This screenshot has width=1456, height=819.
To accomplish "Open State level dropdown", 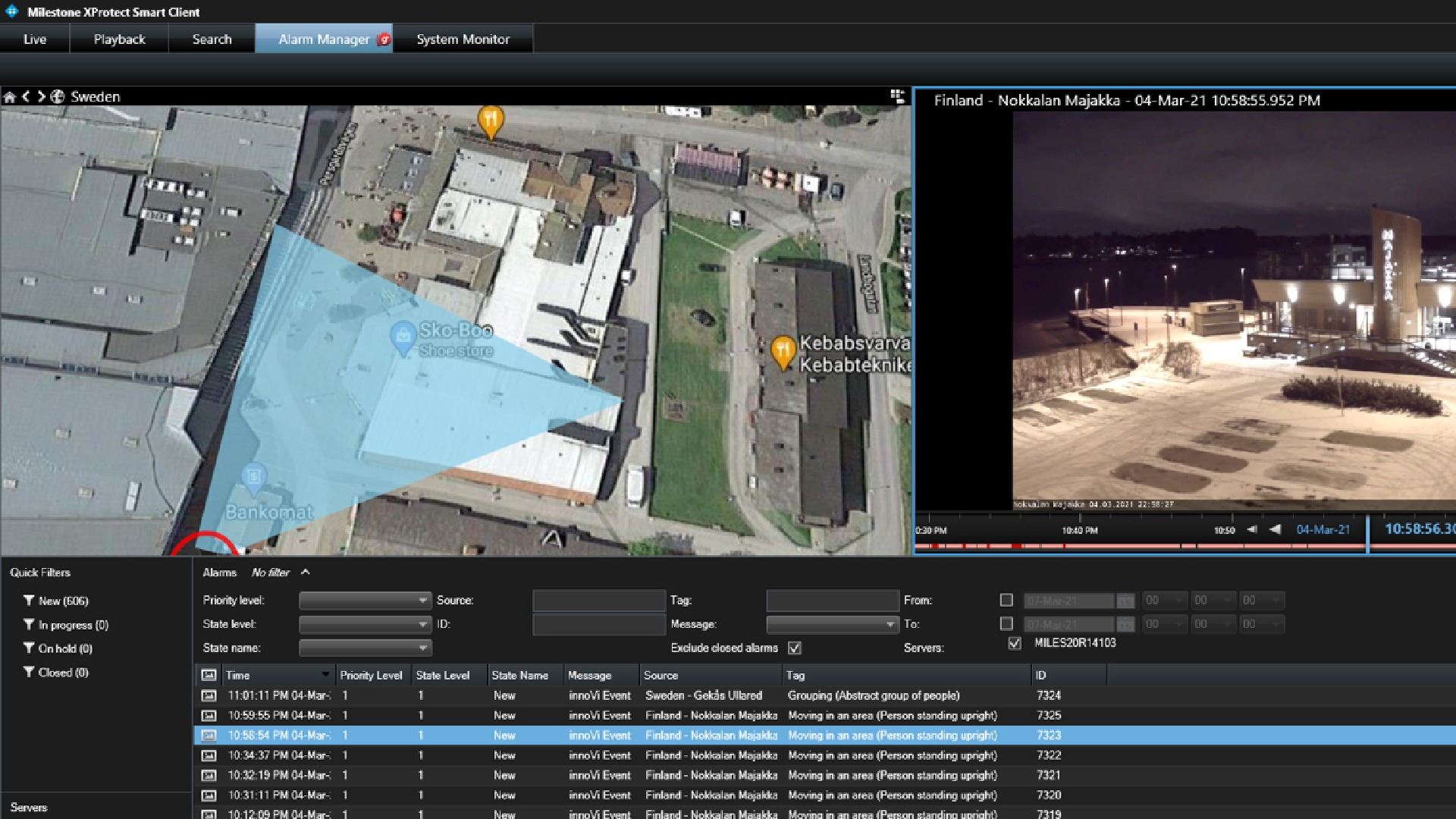I will point(365,624).
